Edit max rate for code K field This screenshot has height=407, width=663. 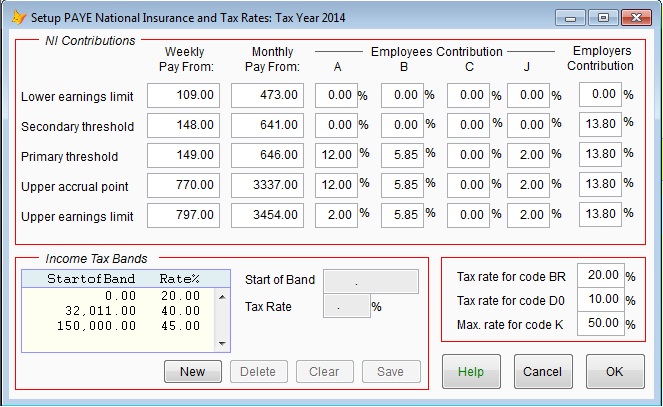pyautogui.click(x=601, y=324)
